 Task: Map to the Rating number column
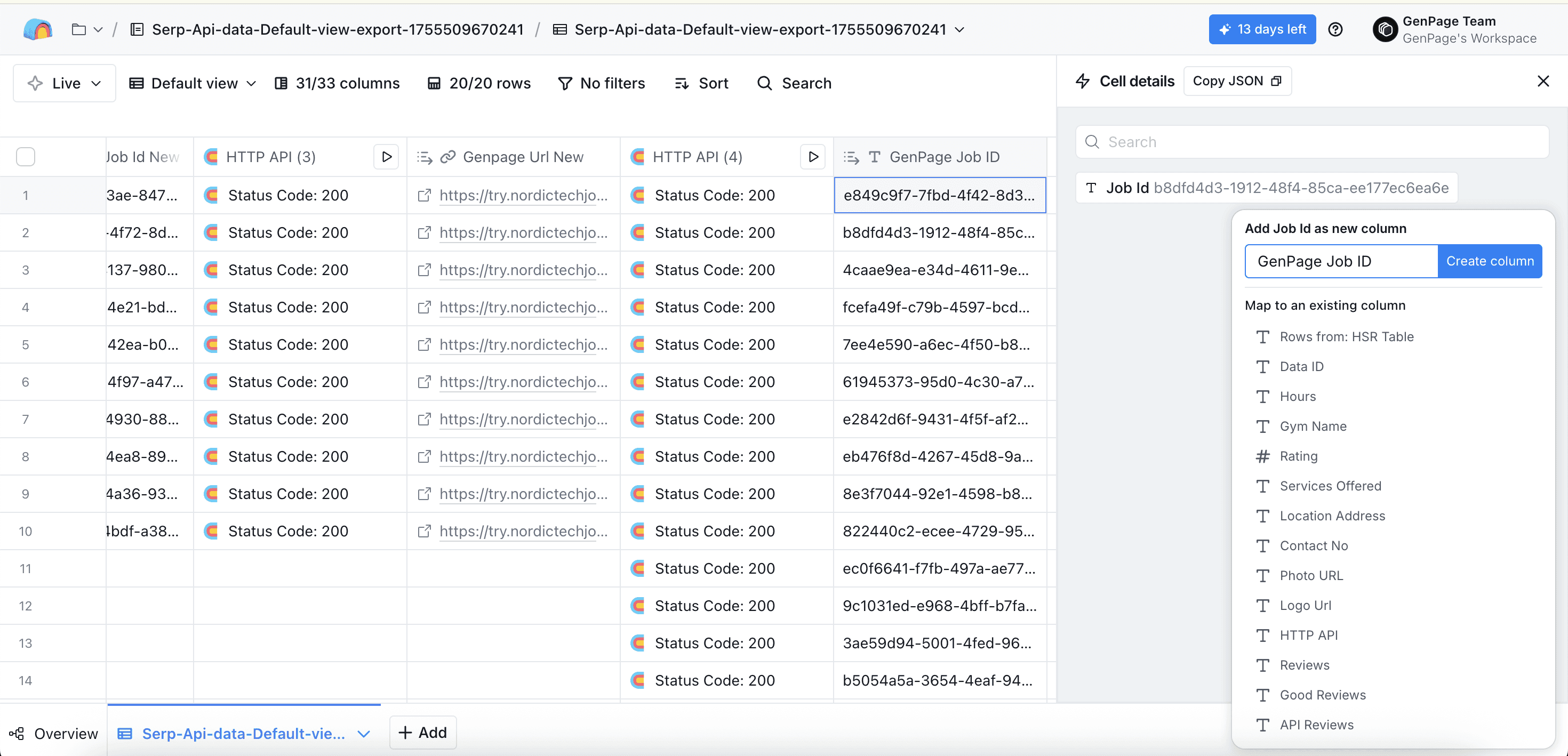click(x=1298, y=456)
